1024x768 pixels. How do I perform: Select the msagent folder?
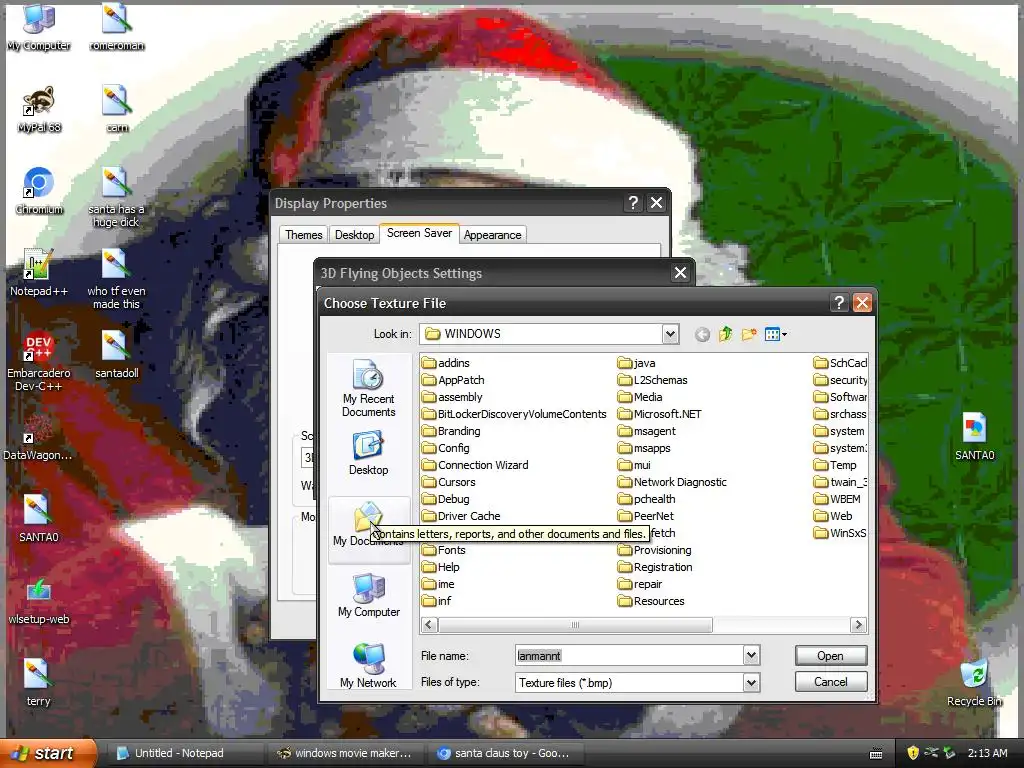(x=647, y=431)
